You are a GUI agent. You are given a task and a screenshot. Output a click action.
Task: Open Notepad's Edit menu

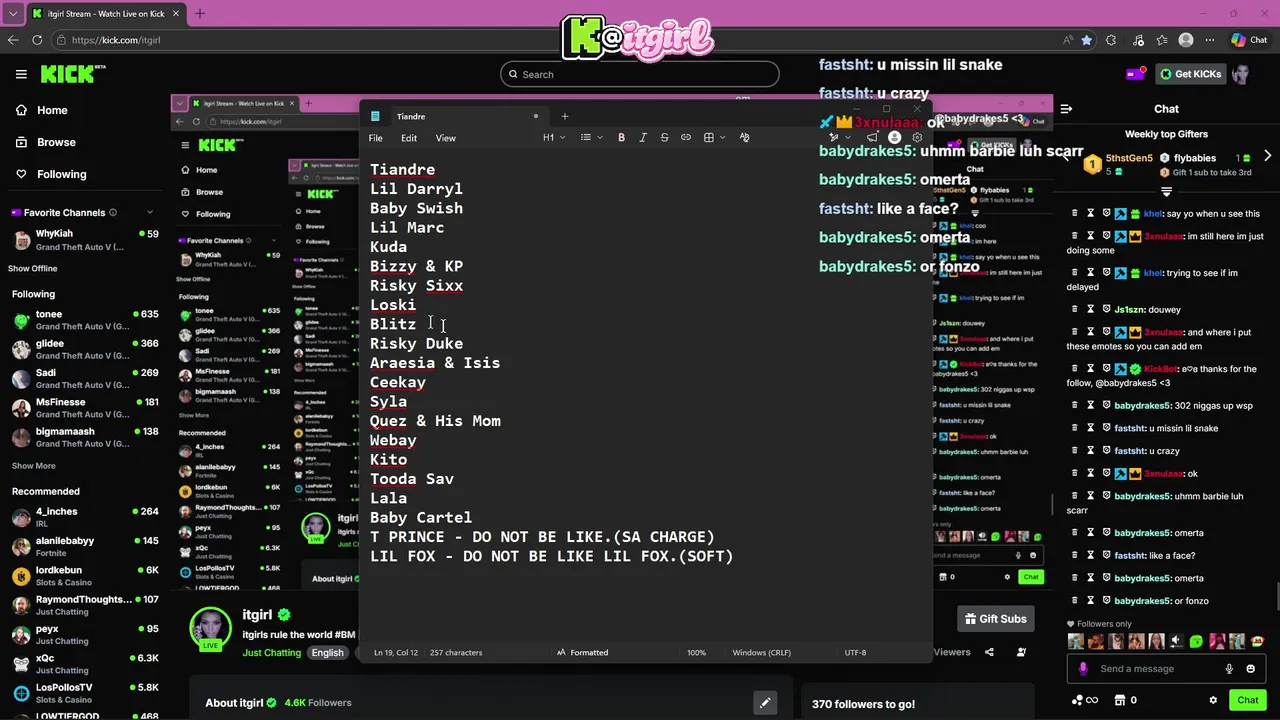(409, 138)
